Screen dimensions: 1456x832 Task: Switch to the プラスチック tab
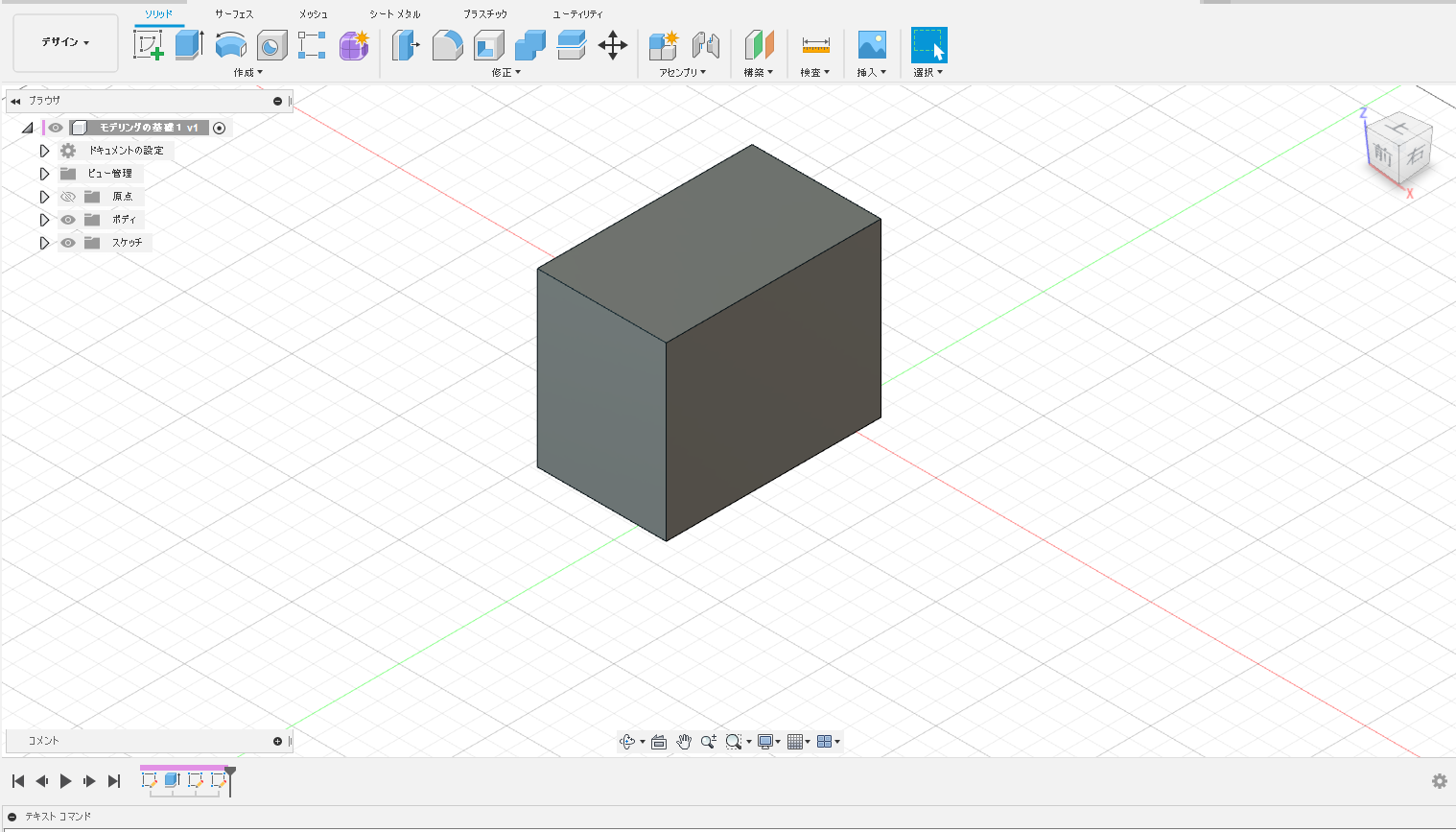coord(485,14)
